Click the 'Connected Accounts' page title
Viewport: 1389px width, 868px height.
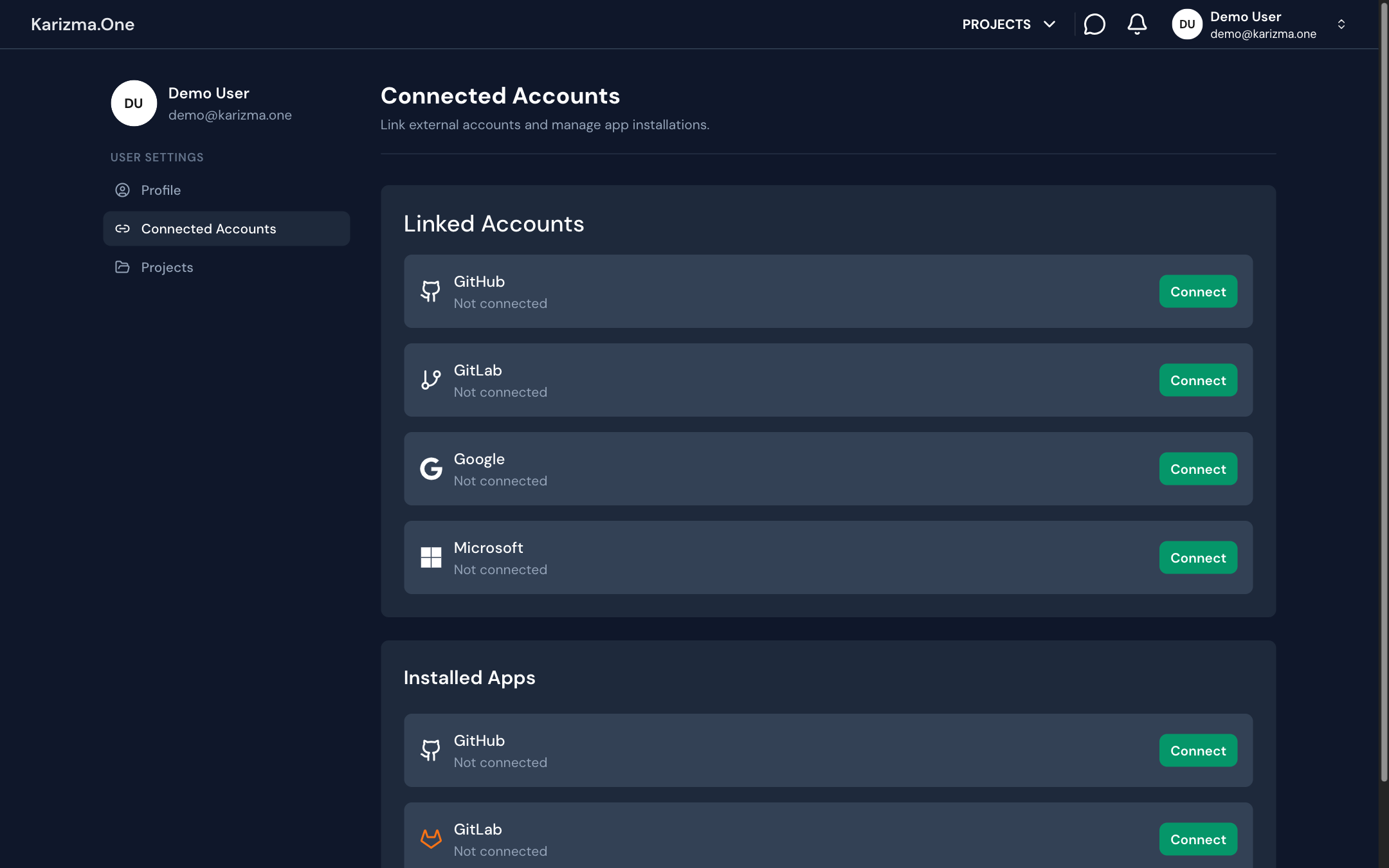500,96
